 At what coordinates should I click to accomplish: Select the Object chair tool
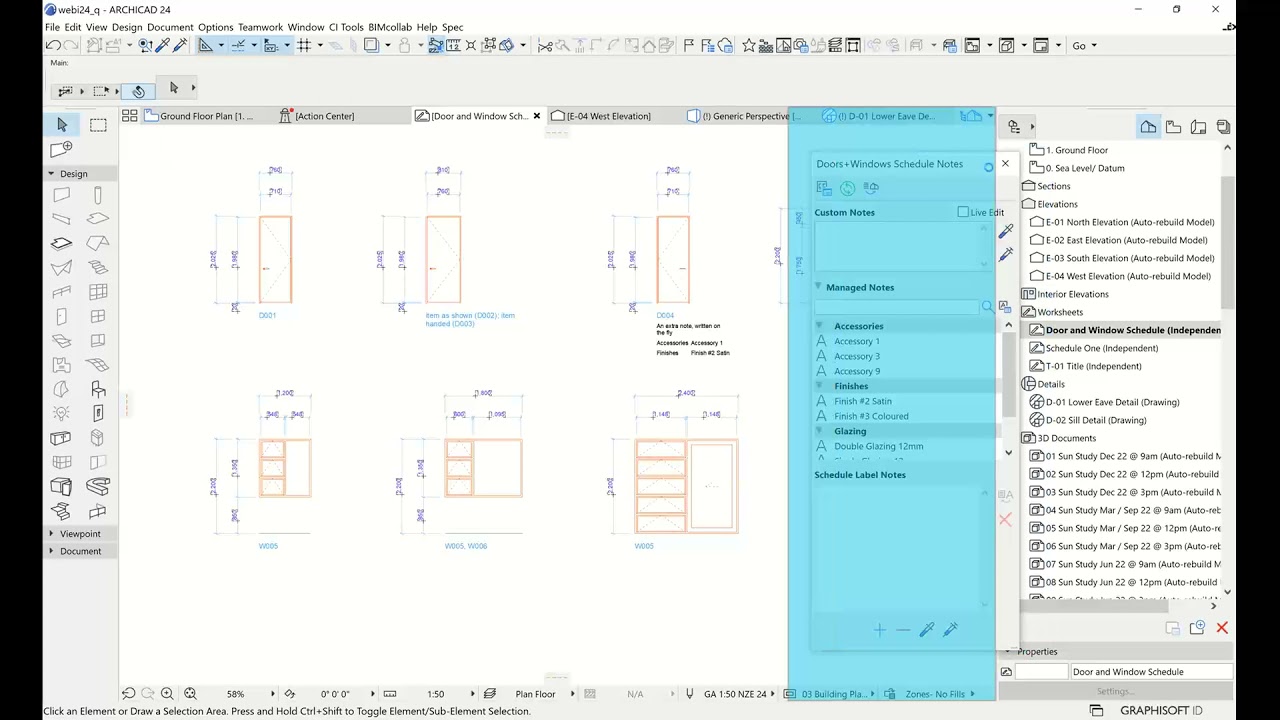tap(98, 389)
